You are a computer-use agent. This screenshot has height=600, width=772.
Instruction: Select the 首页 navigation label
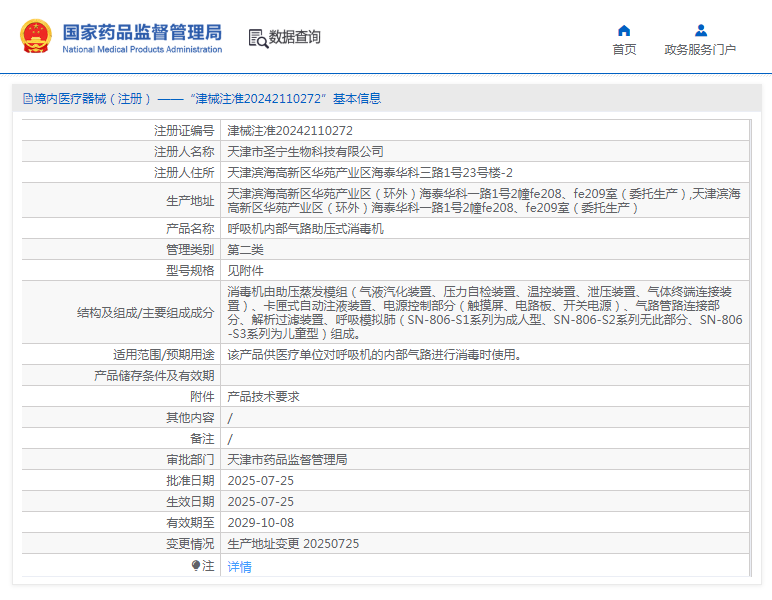click(x=624, y=50)
